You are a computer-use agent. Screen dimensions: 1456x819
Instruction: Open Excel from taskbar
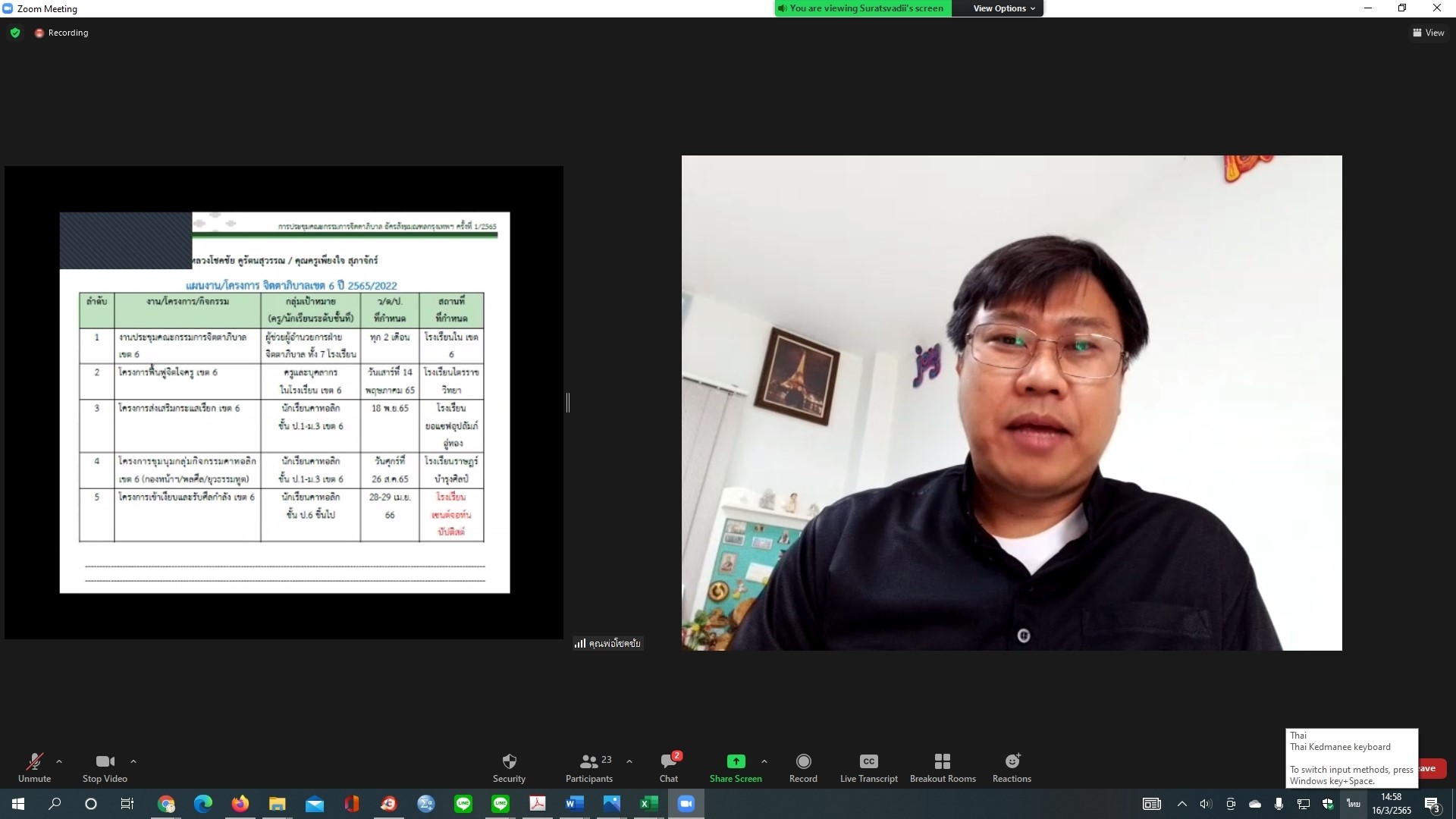tap(648, 804)
